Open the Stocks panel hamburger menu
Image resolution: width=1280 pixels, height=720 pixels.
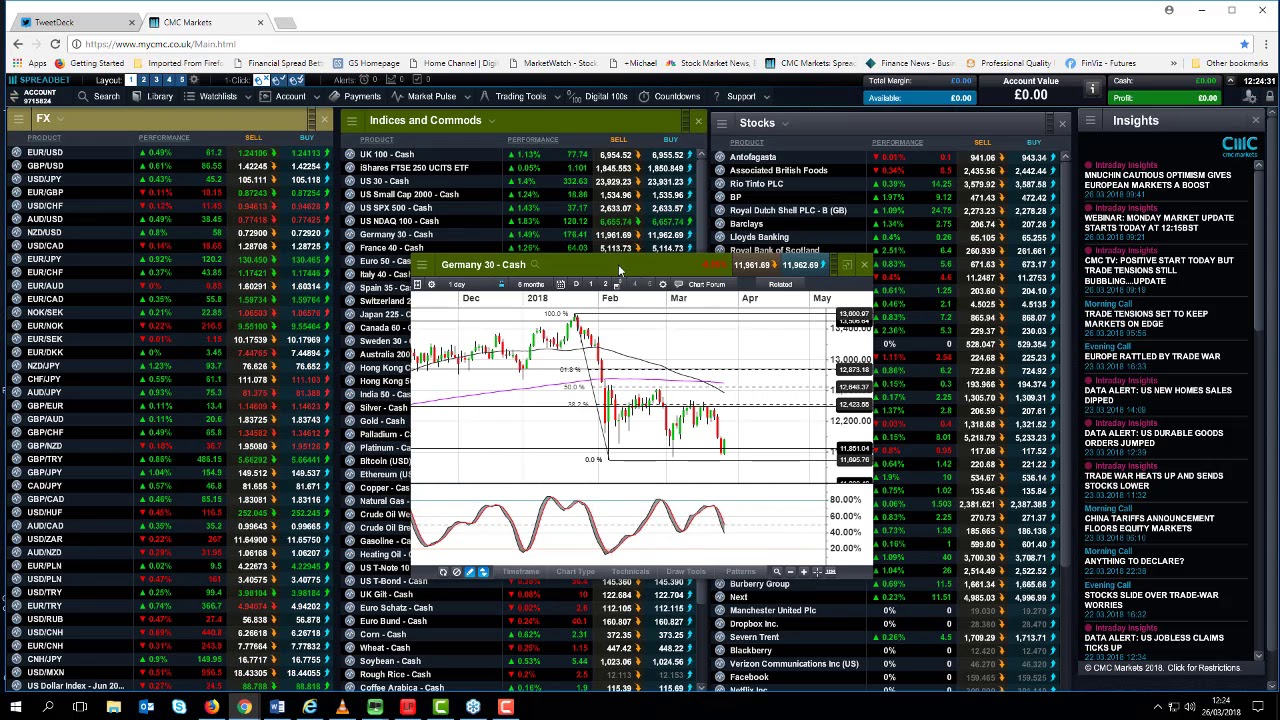click(x=721, y=123)
